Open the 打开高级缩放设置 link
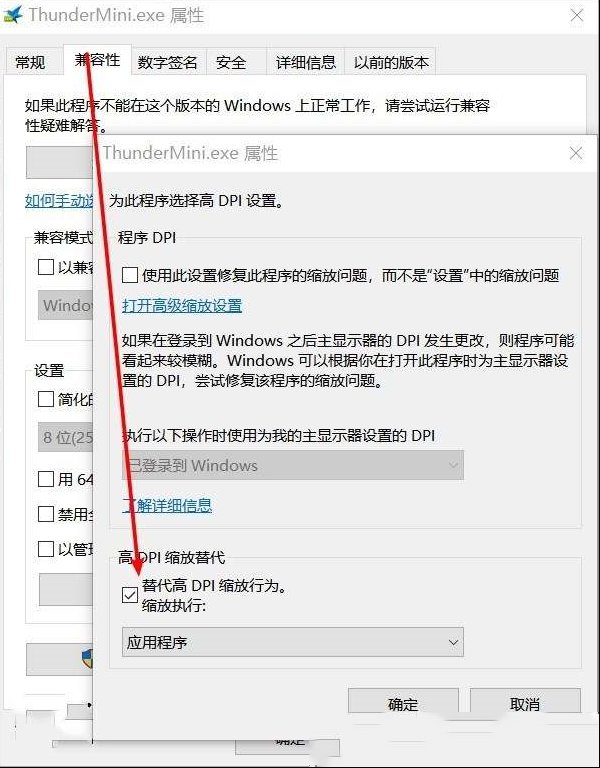600x768 pixels. click(x=182, y=306)
